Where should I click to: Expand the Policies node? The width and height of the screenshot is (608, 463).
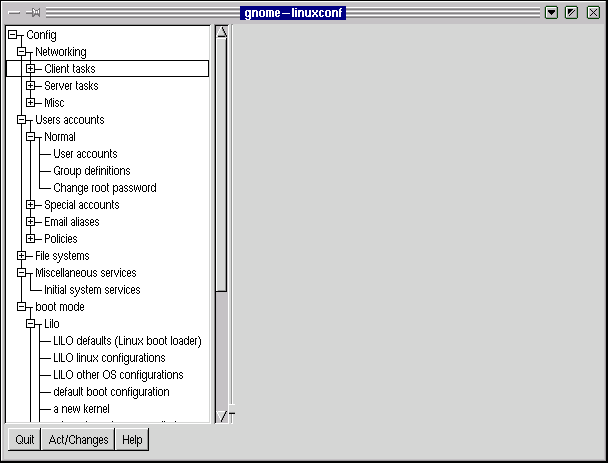pos(31,239)
